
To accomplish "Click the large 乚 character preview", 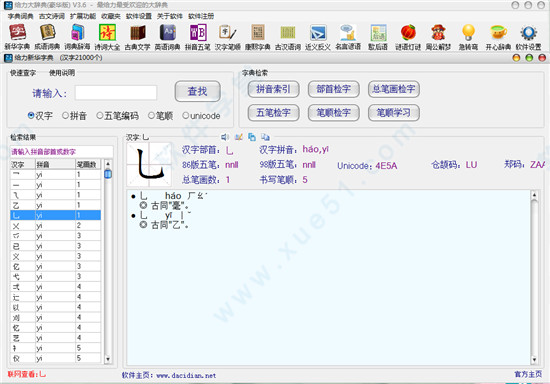I will point(149,164).
